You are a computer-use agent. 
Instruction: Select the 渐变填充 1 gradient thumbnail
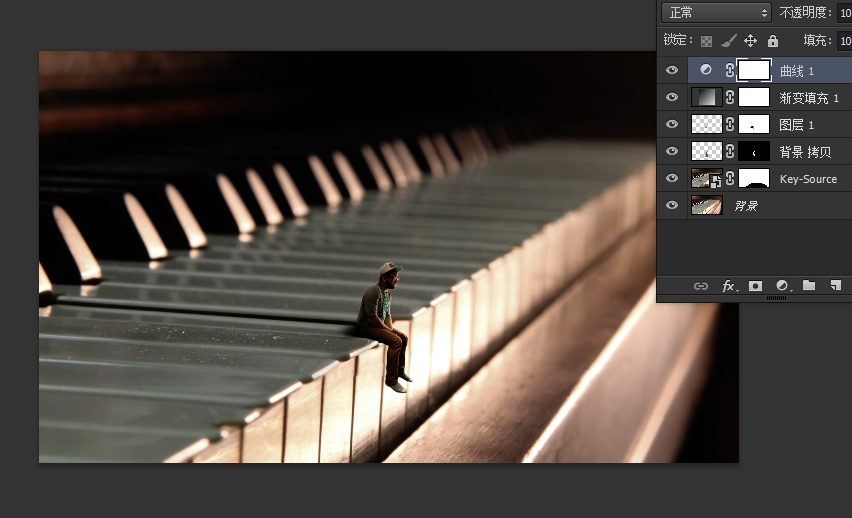706,97
